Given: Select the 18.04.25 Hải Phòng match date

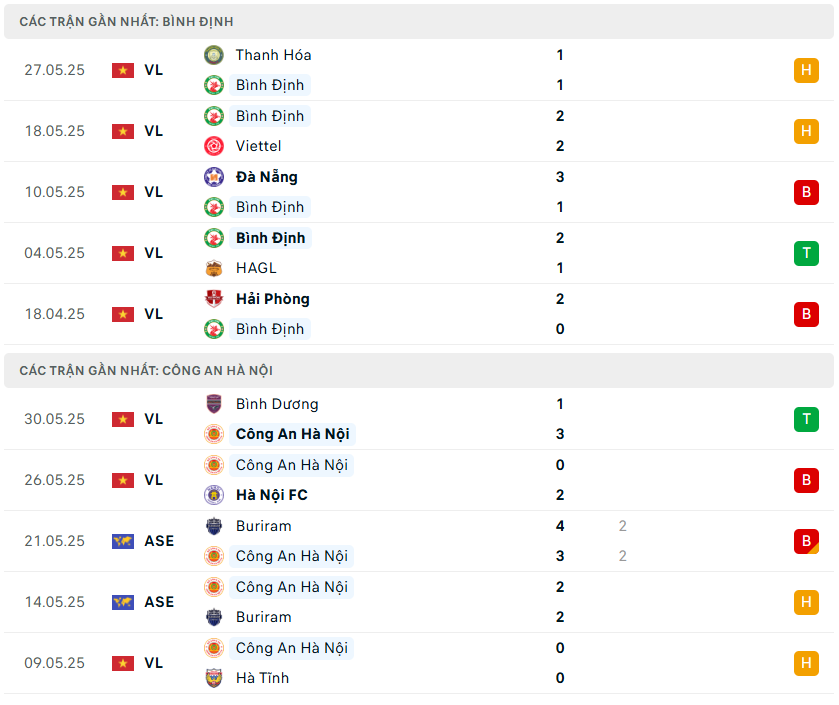Looking at the screenshot, I should 55,314.
